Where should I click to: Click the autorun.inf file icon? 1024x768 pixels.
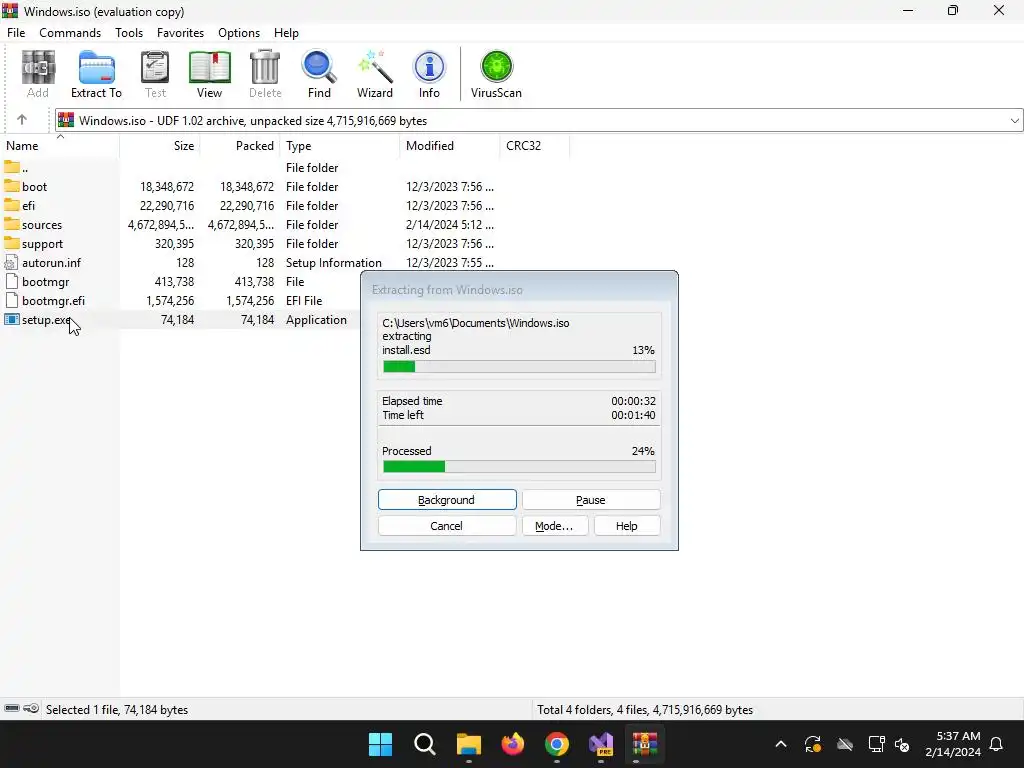point(11,263)
